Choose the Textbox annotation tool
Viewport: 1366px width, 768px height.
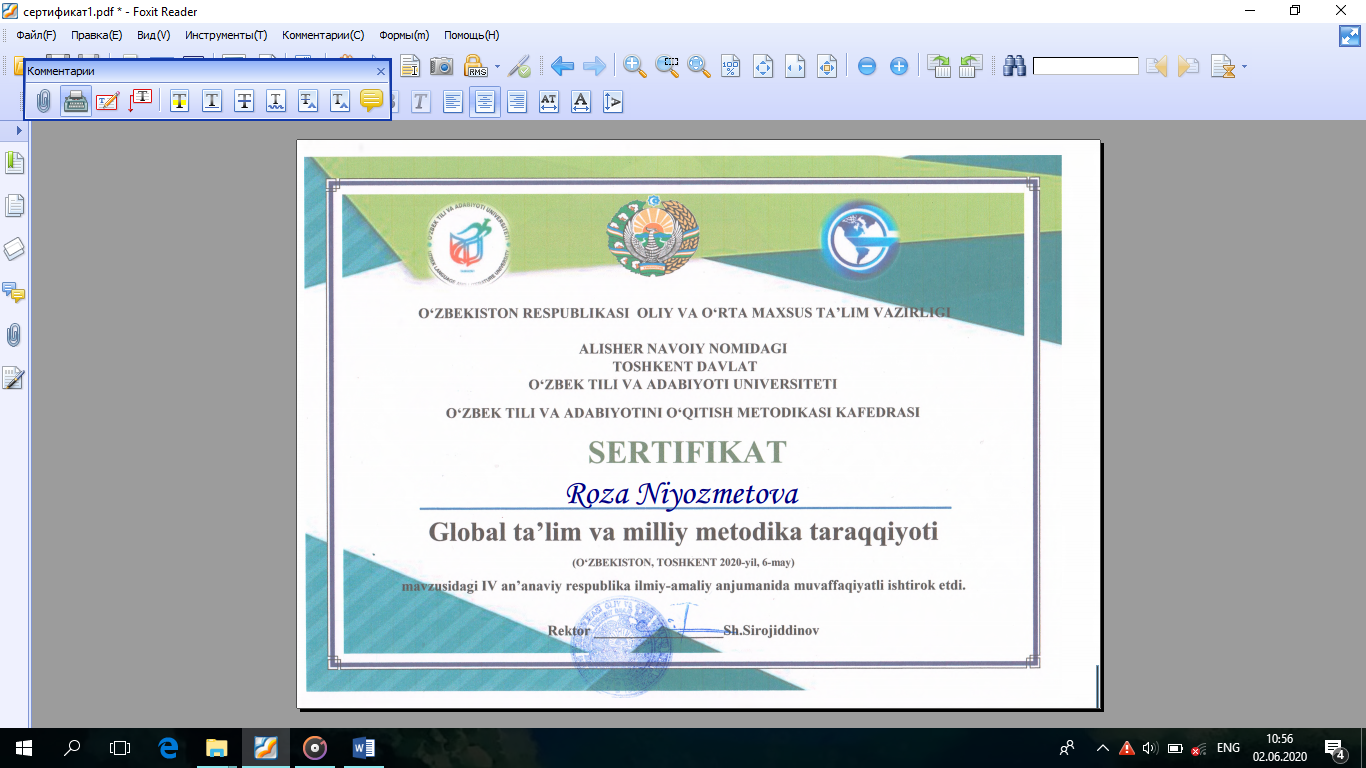tap(108, 101)
